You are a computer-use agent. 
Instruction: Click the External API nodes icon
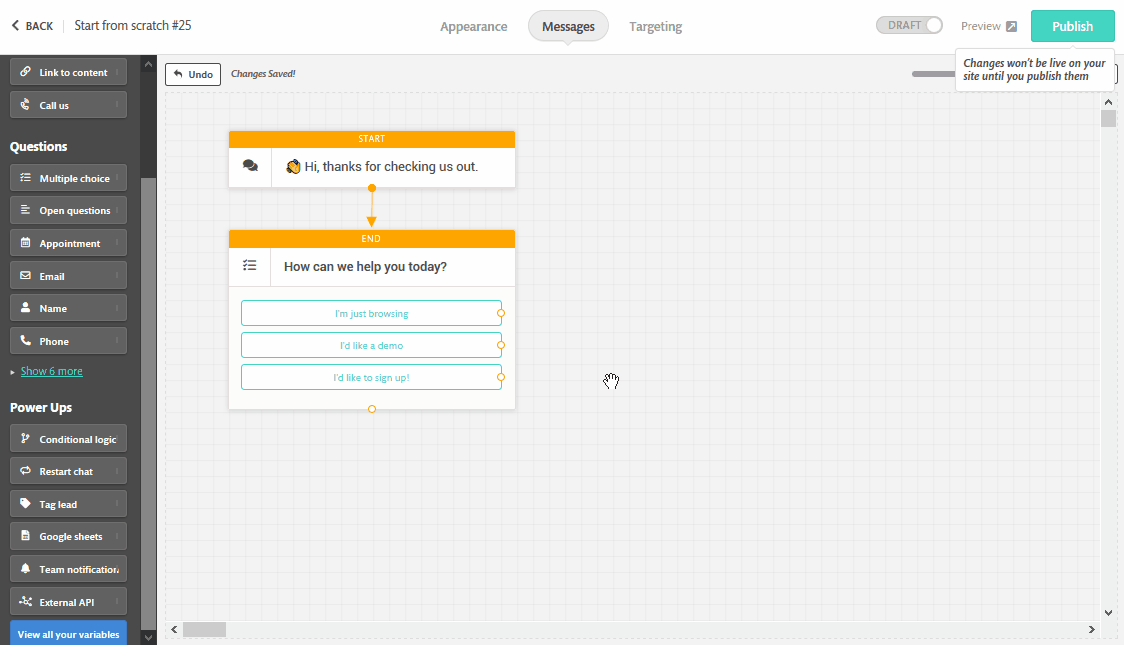[25, 601]
